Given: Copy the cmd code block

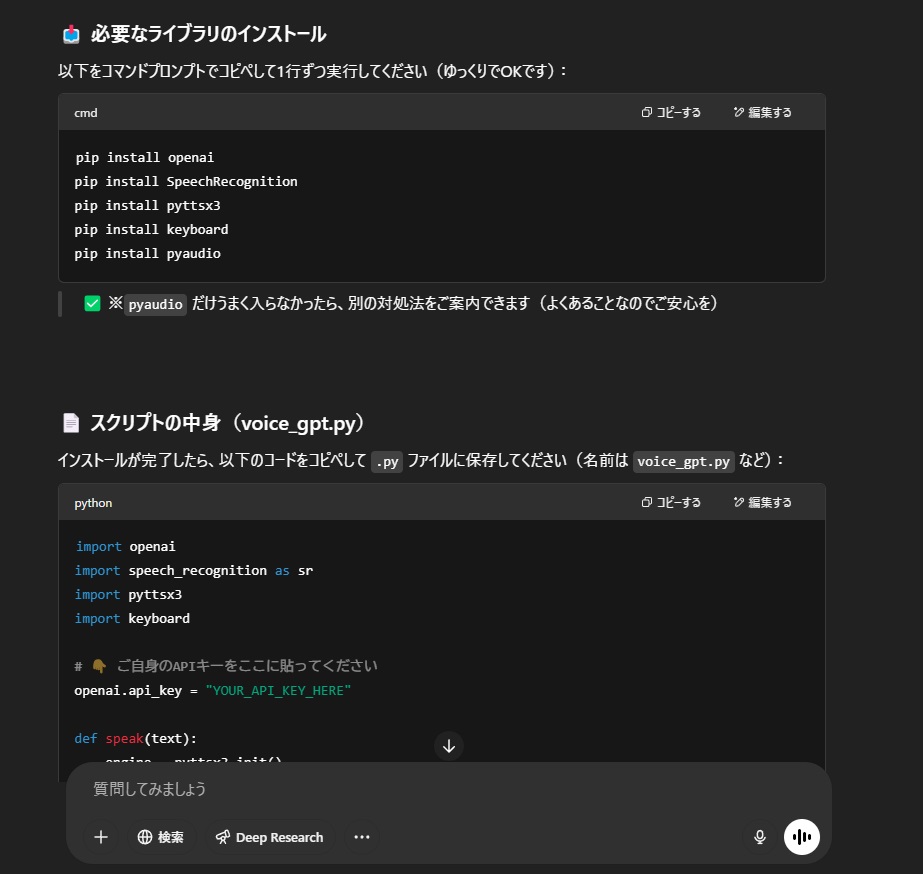Looking at the screenshot, I should point(671,112).
